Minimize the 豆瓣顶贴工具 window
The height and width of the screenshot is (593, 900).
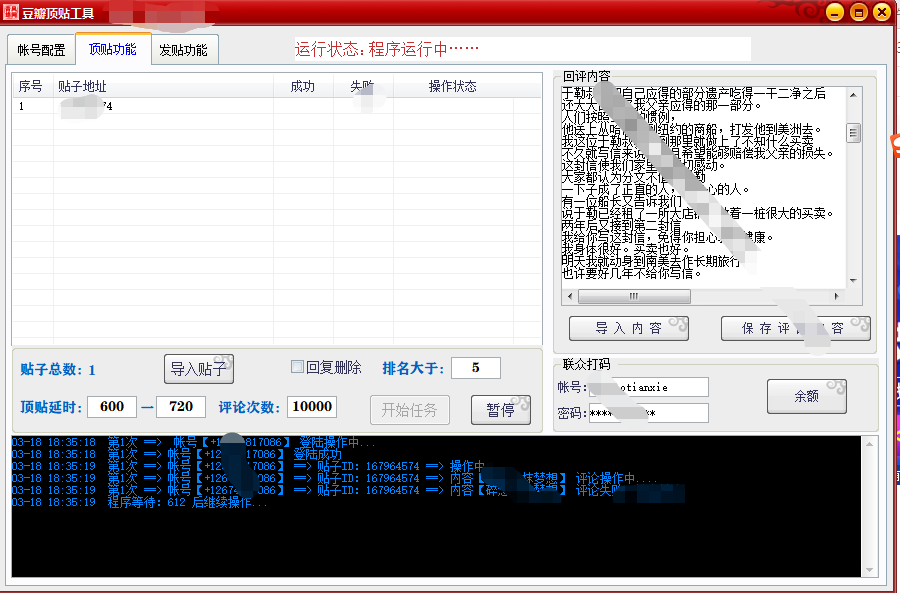(834, 12)
